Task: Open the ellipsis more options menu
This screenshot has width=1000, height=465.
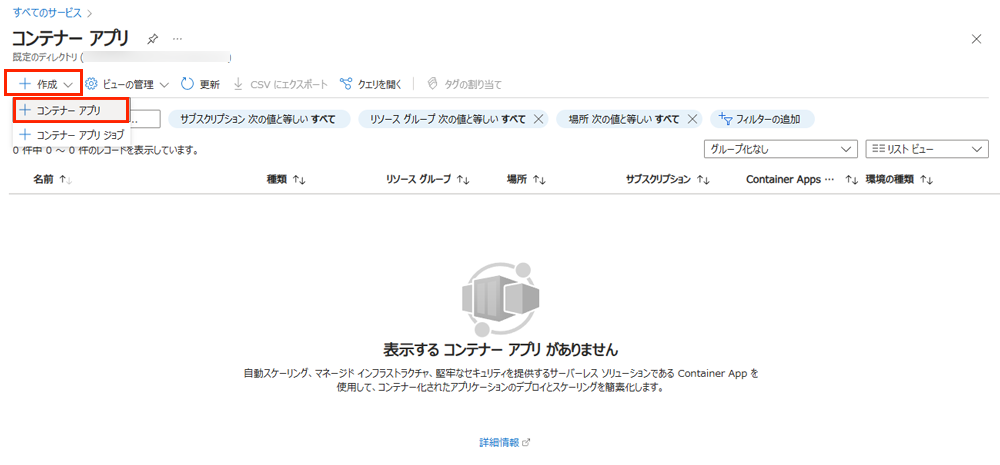Action: 177,39
